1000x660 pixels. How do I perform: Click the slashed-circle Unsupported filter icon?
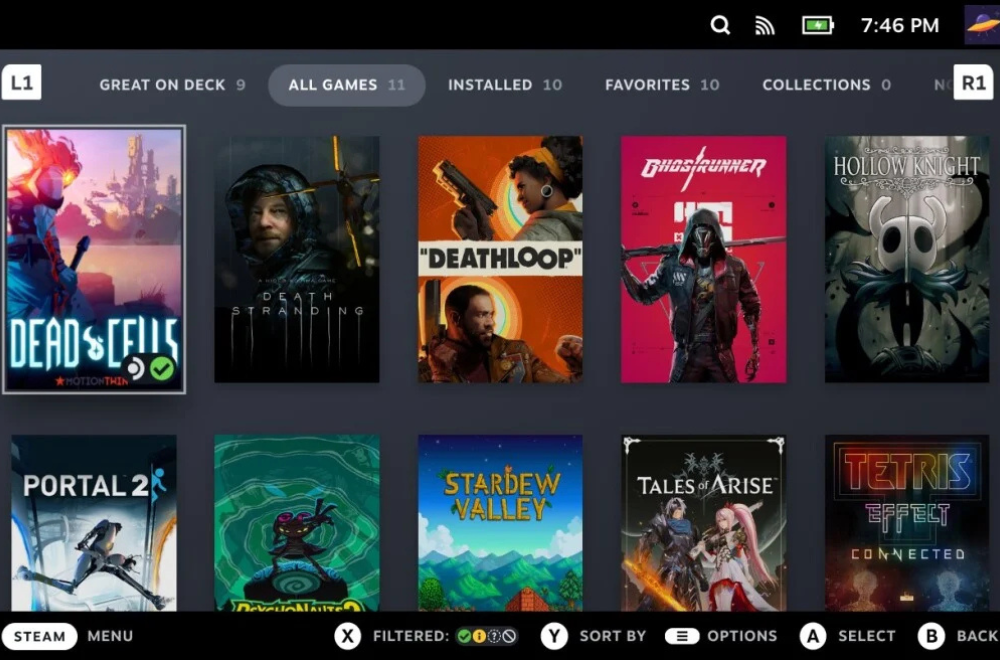tap(509, 636)
